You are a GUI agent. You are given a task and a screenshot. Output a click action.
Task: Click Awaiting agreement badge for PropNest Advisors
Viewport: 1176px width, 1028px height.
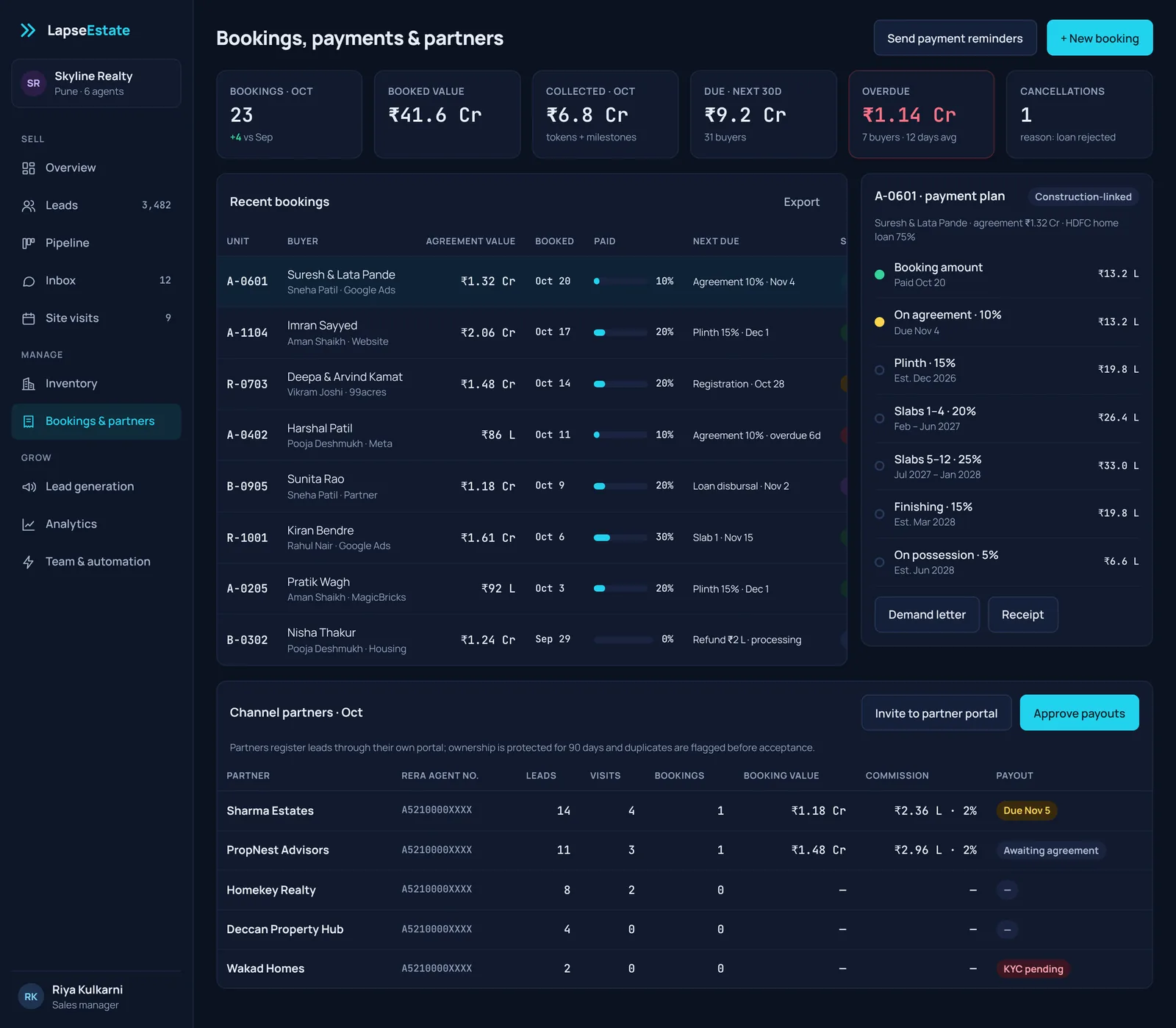tap(1050, 851)
